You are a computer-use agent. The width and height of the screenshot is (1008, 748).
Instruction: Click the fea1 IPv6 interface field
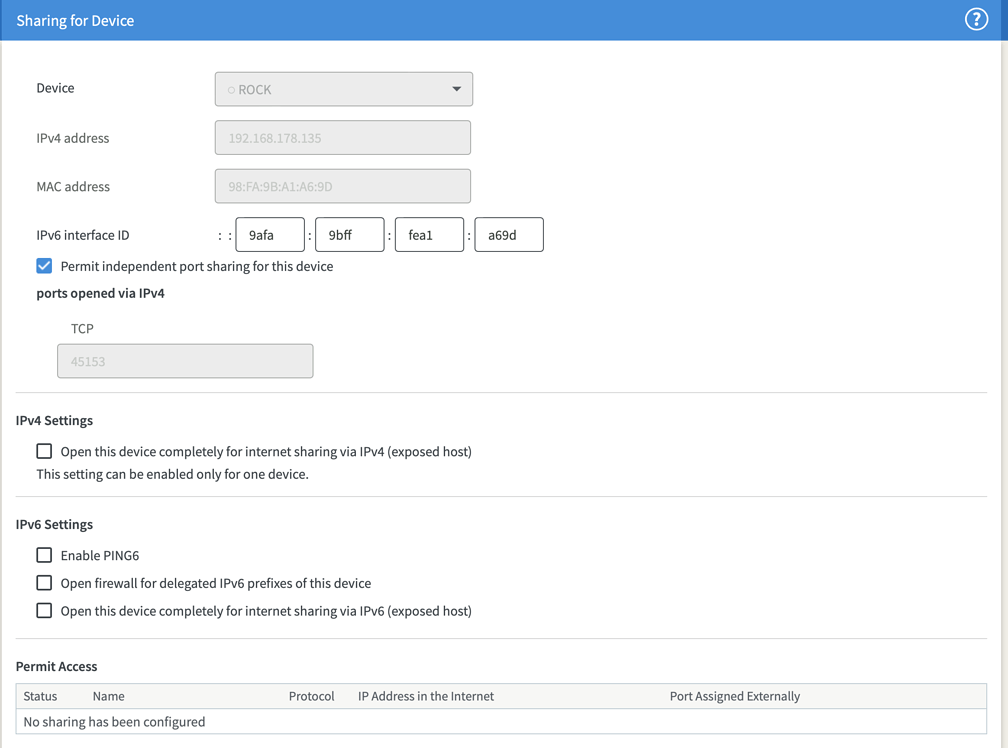tap(429, 234)
